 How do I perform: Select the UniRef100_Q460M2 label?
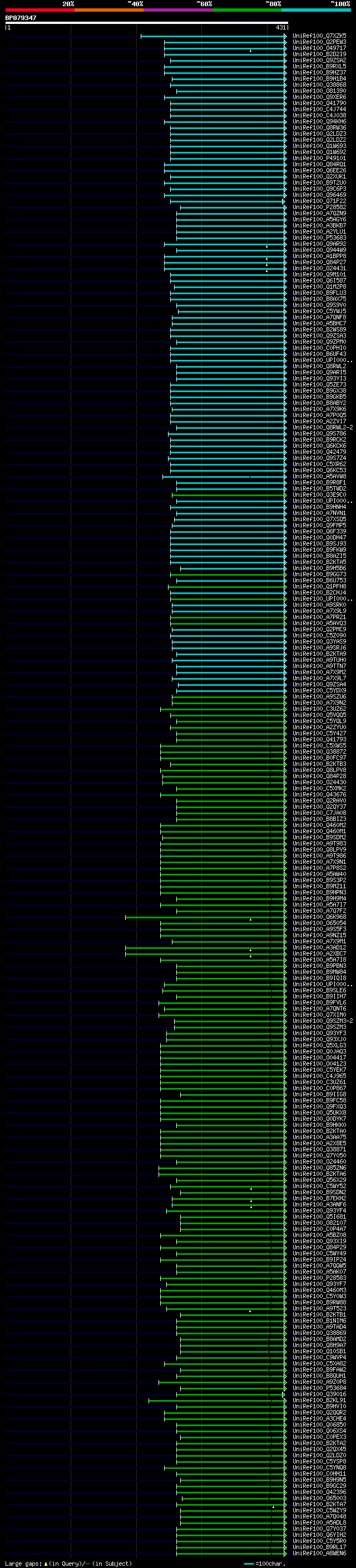[319, 825]
